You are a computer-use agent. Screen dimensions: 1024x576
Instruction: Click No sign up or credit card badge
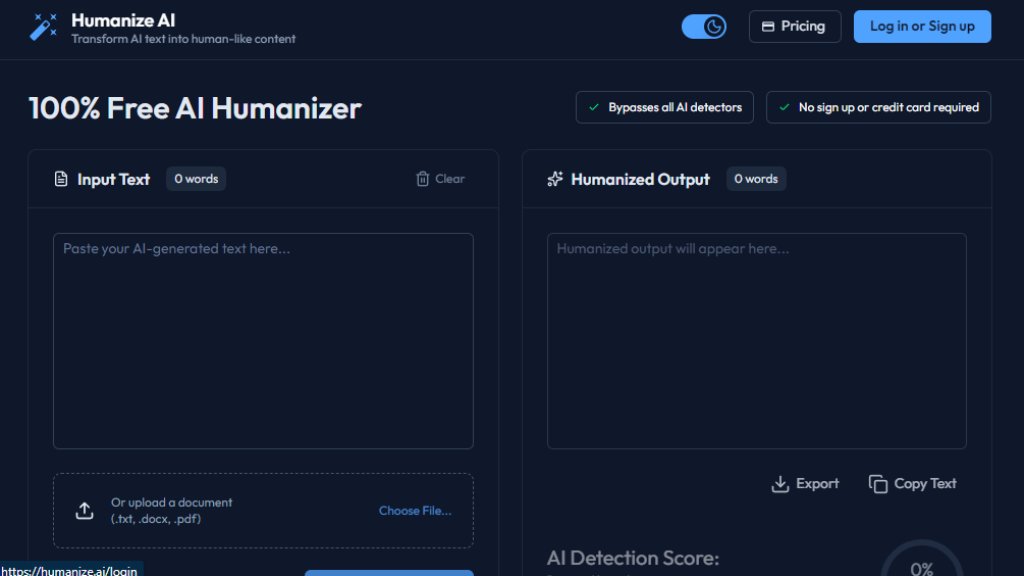(878, 107)
